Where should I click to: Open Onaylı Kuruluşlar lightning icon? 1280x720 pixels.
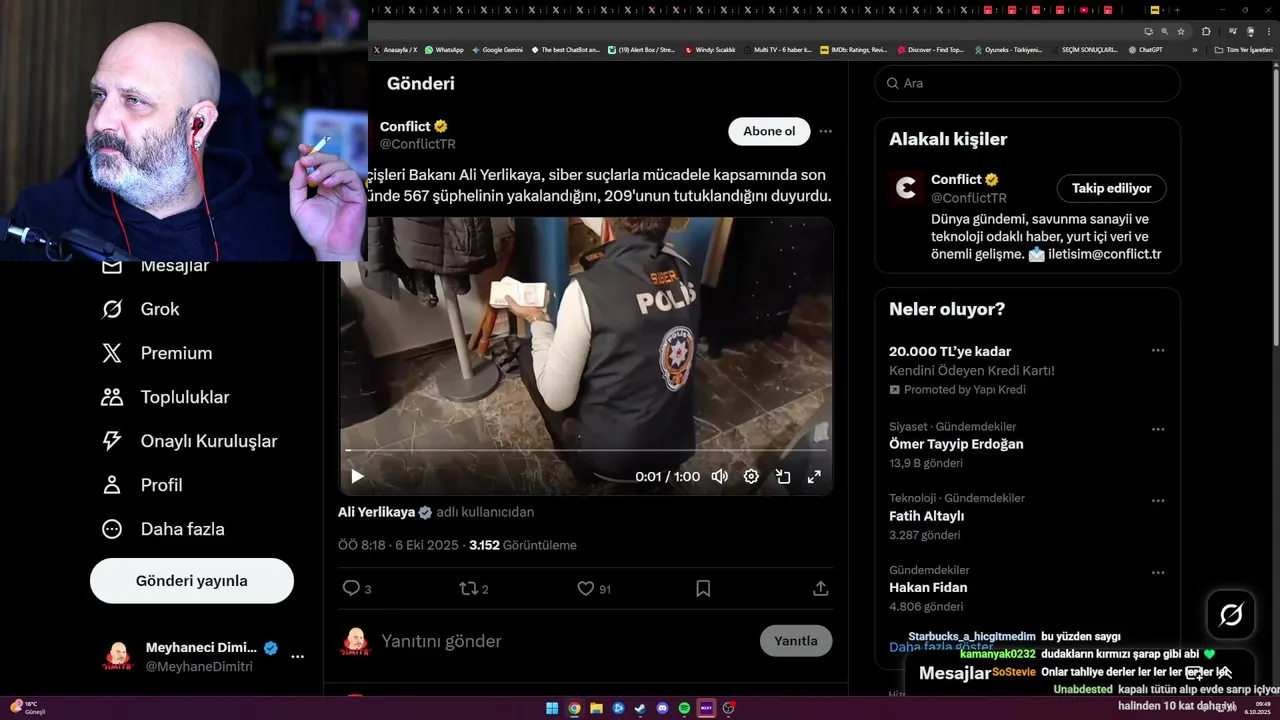(112, 441)
